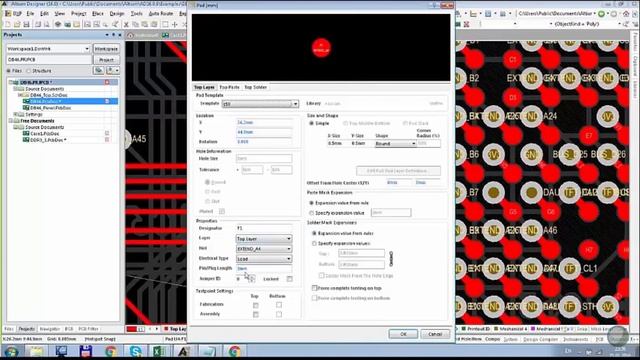Open the DXP logo menu
The image size is (640, 360).
(14, 13)
